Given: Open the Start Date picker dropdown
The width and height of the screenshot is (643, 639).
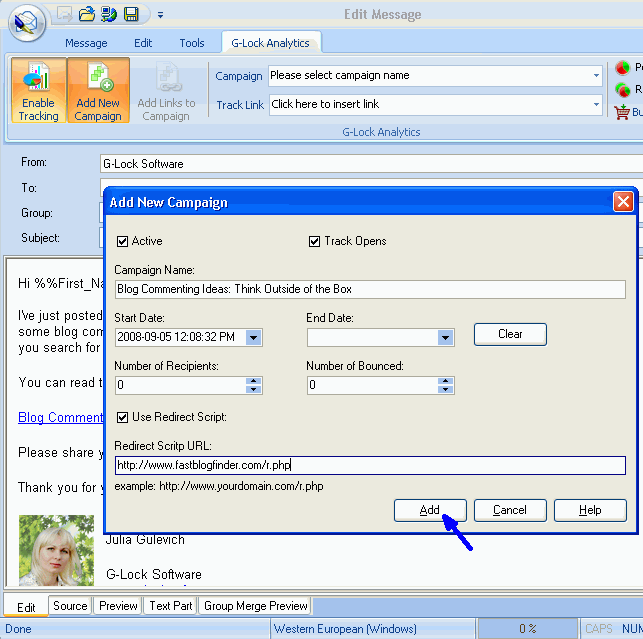Looking at the screenshot, I should (x=253, y=338).
